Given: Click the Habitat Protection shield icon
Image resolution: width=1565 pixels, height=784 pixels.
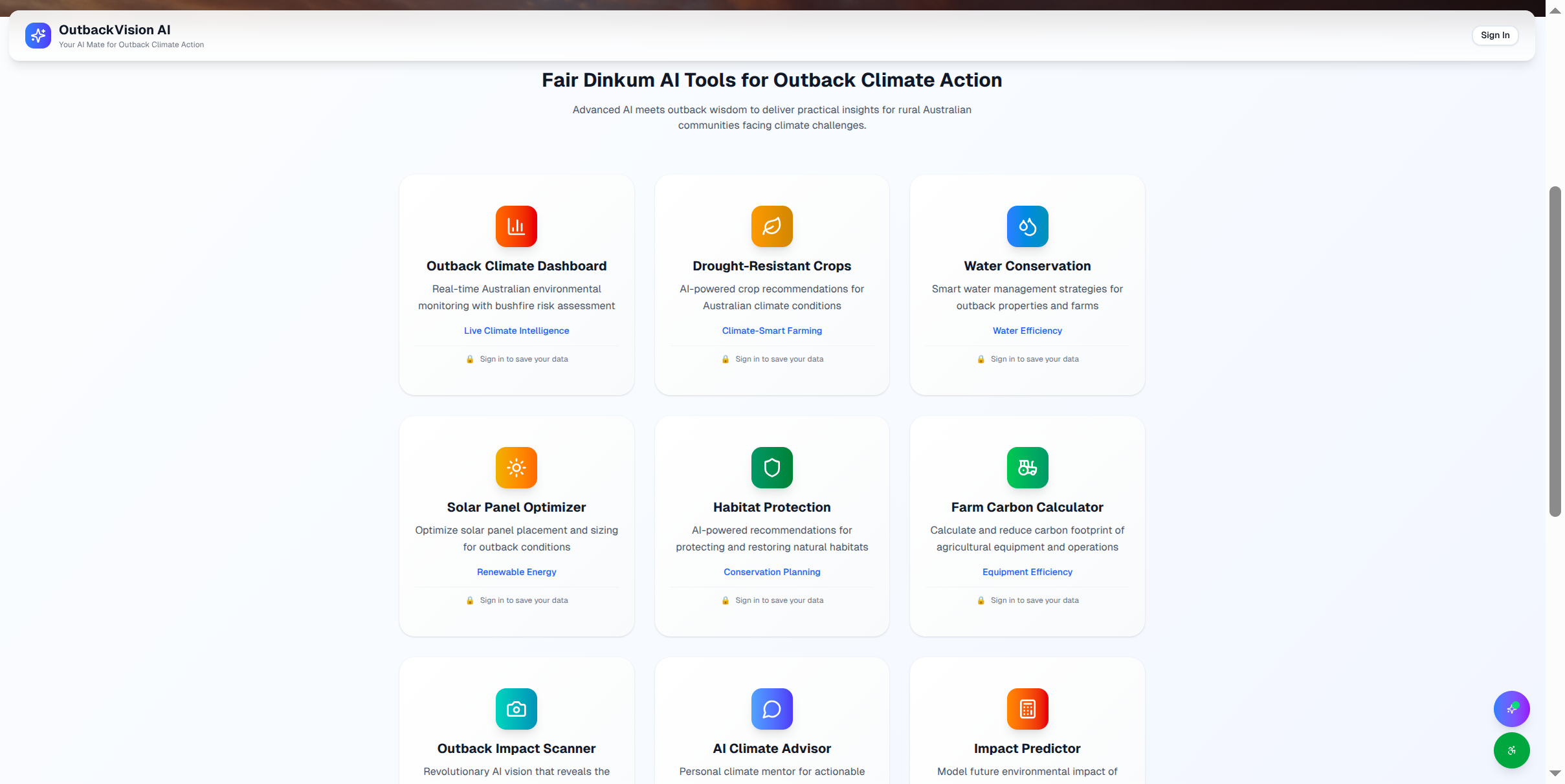Looking at the screenshot, I should [771, 468].
